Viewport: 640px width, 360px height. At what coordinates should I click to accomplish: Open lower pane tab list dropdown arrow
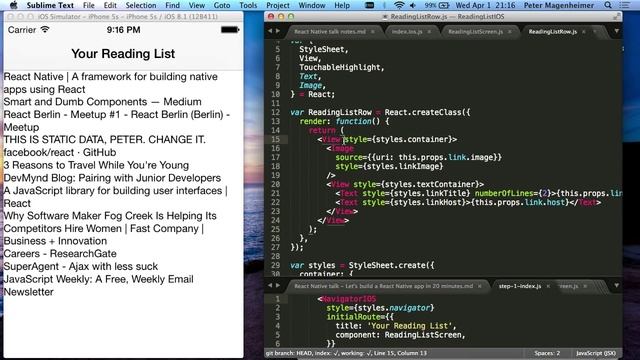[x=616, y=285]
